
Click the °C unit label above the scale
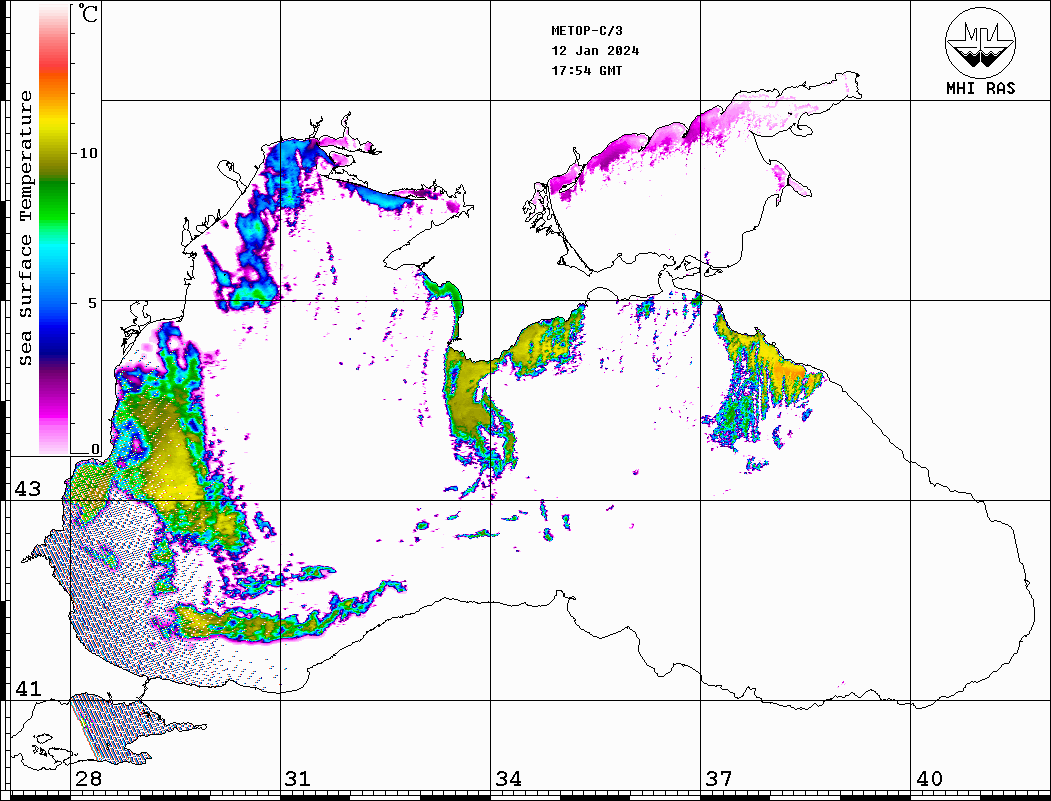pyautogui.click(x=88, y=13)
